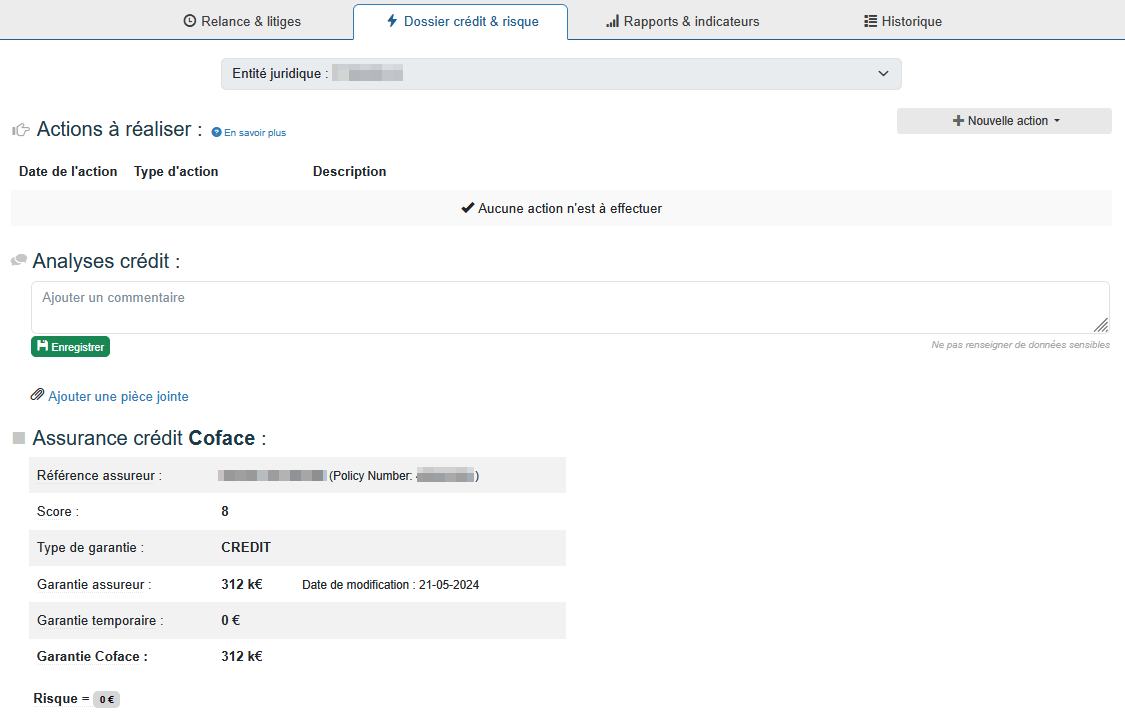
Task: Click the speech bubbles icon by Analyses crédit
Action: pos(19,261)
